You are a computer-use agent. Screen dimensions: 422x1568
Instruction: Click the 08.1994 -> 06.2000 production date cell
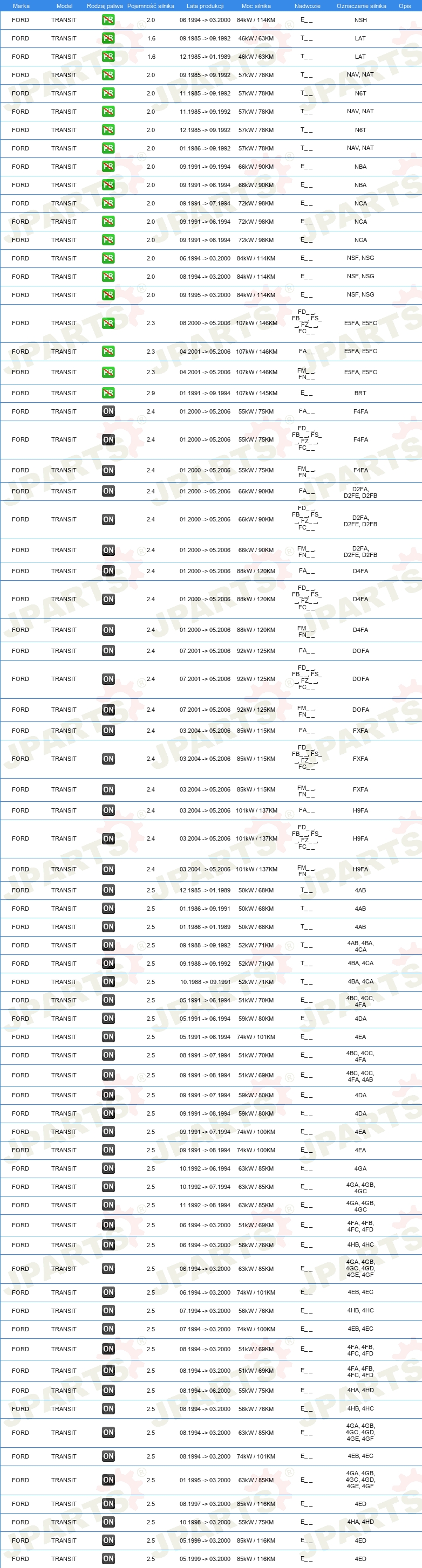pyautogui.click(x=205, y=1390)
